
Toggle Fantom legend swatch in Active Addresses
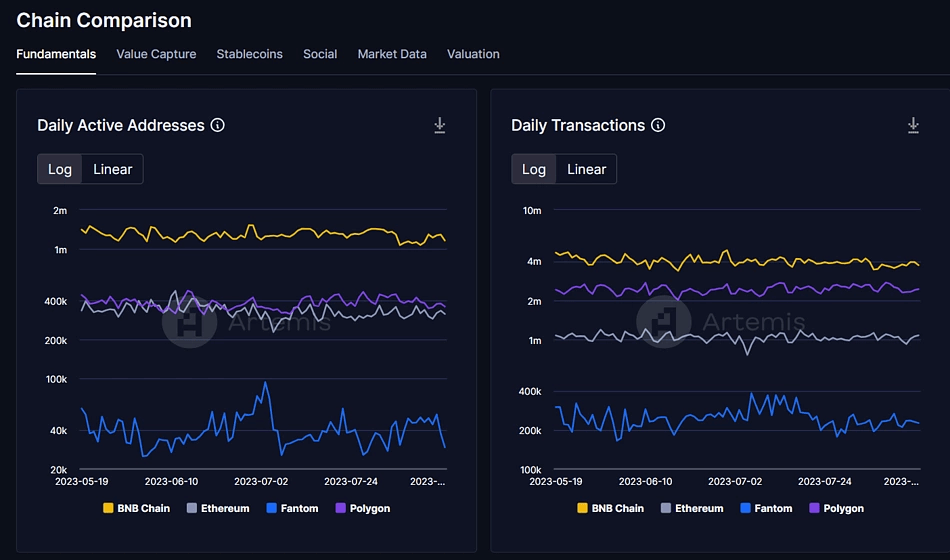(x=271, y=508)
